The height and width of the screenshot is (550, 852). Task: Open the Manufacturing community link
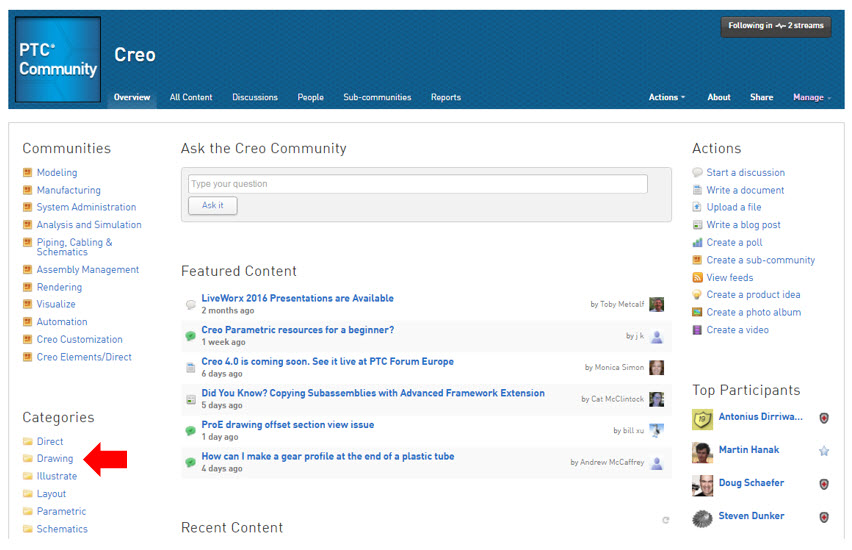pyautogui.click(x=68, y=190)
